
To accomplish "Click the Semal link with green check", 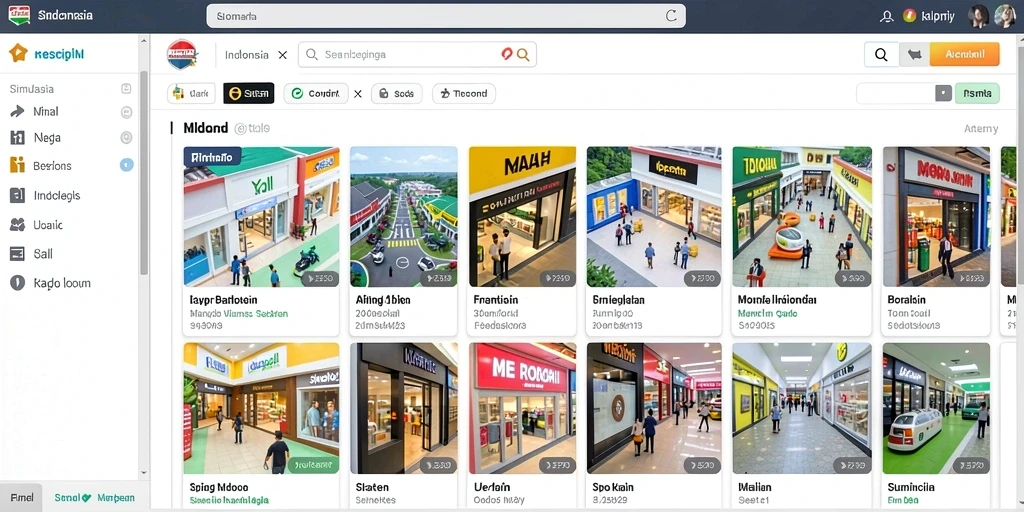I will (x=72, y=498).
